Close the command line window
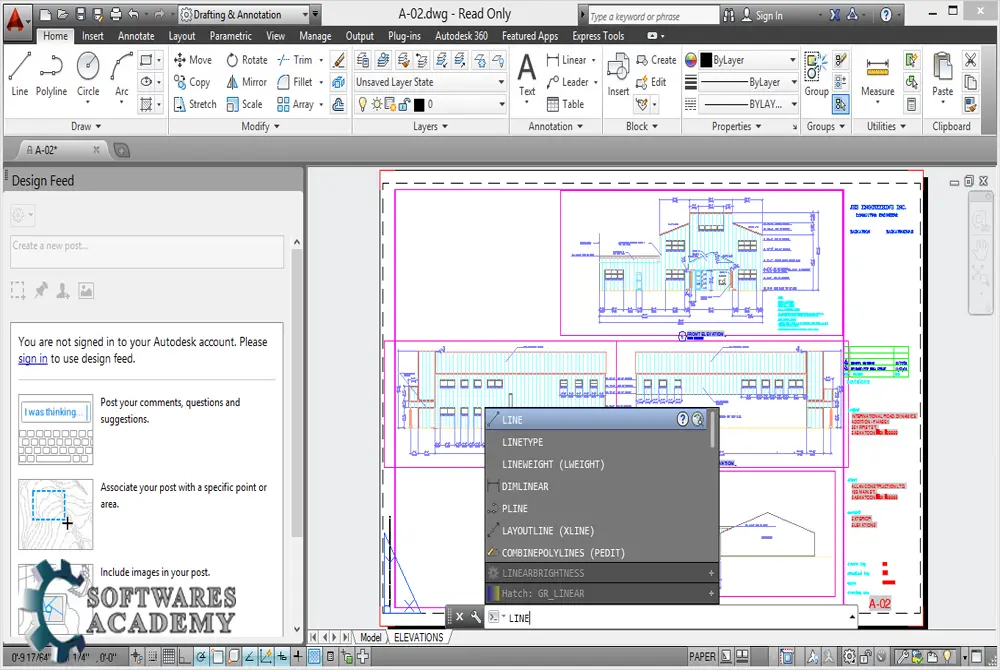 459,616
